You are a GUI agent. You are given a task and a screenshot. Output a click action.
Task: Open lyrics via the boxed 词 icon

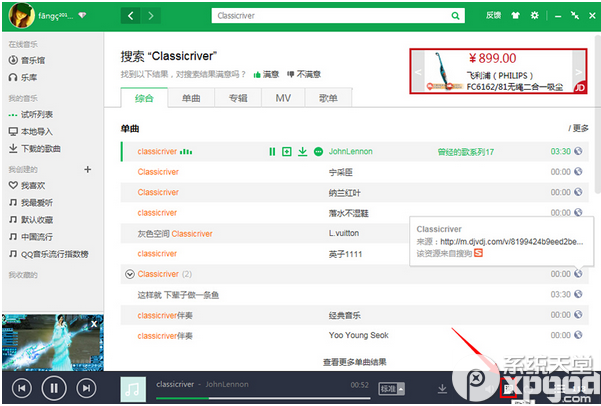click(509, 389)
